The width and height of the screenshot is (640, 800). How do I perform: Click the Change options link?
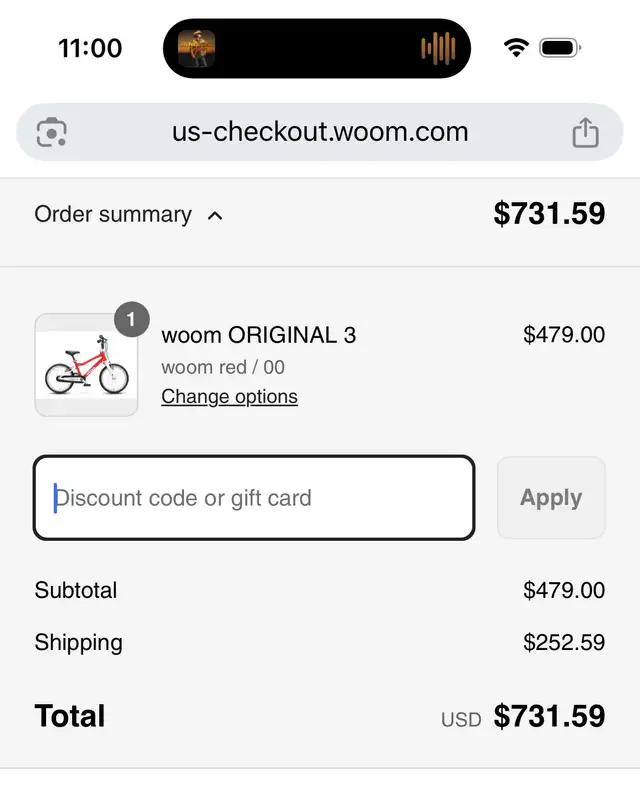(229, 396)
